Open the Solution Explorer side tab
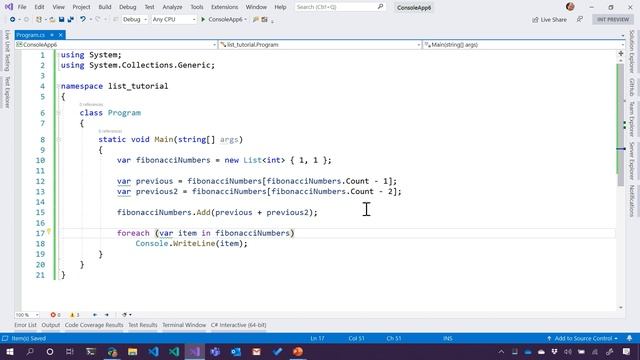Image resolution: width=640 pixels, height=360 pixels. (632, 52)
